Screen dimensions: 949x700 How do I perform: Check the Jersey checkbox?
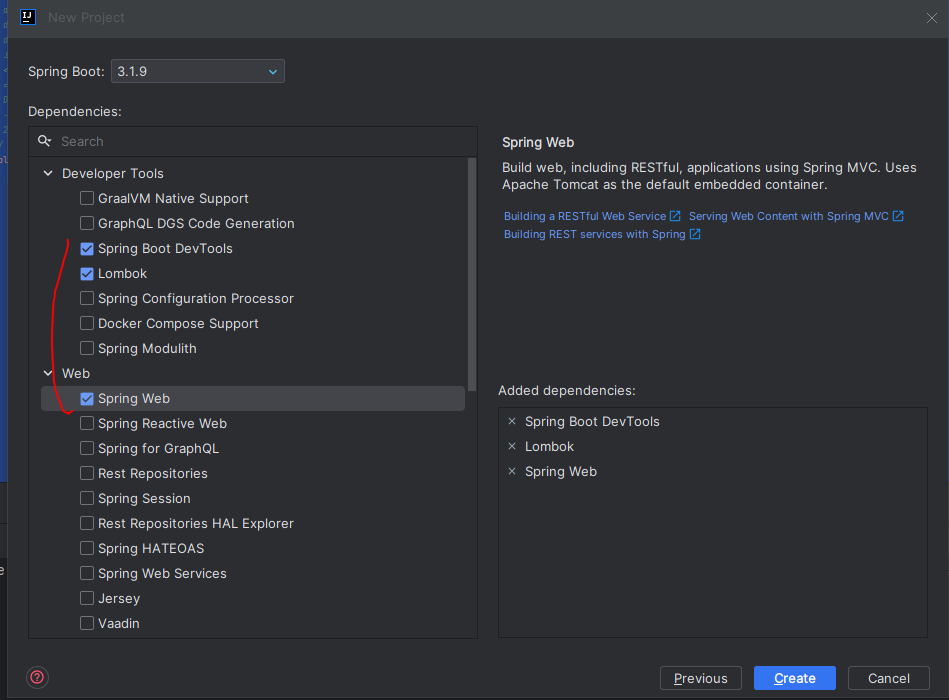coord(87,598)
